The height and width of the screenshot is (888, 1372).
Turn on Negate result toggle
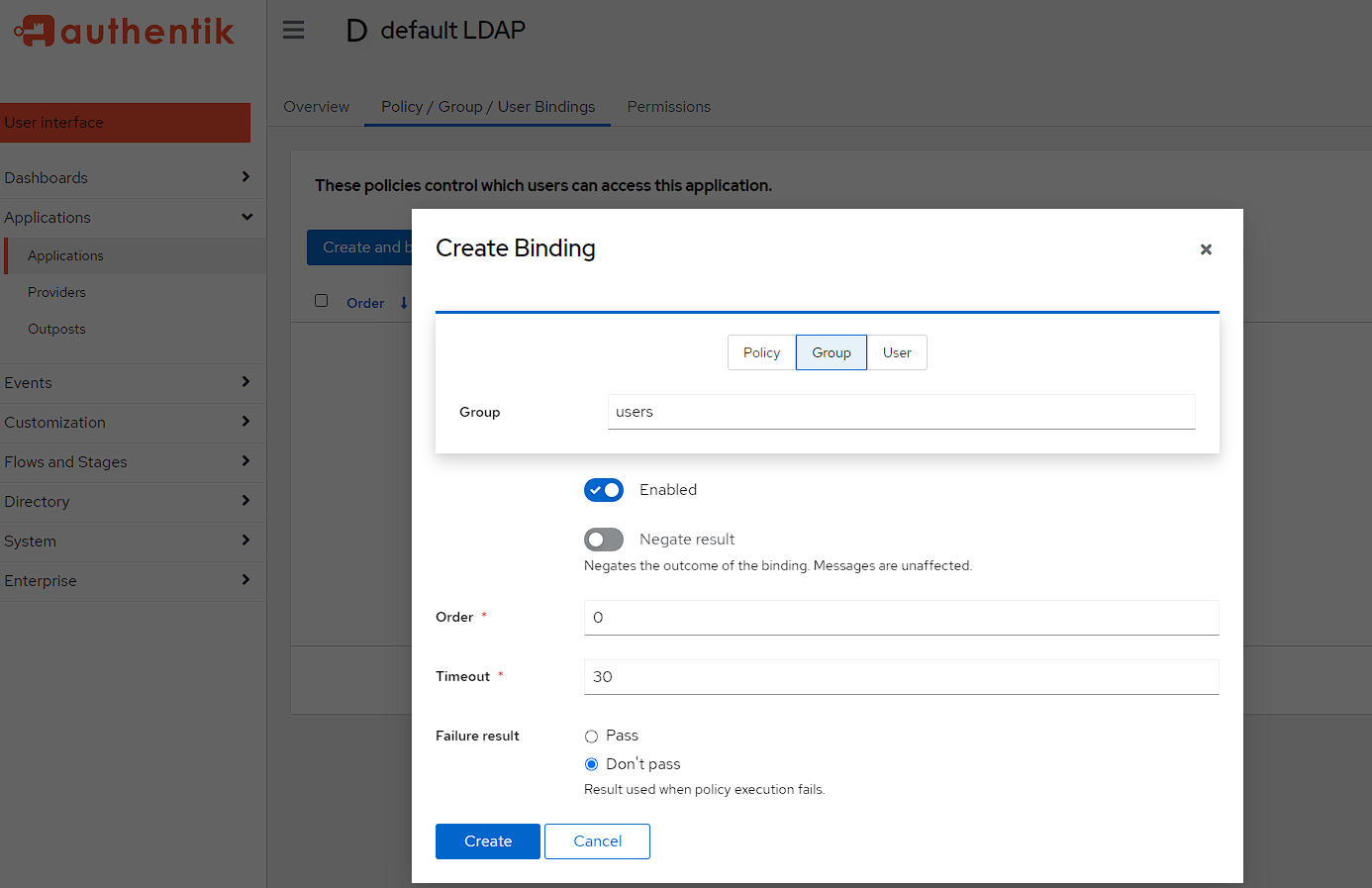pyautogui.click(x=604, y=540)
